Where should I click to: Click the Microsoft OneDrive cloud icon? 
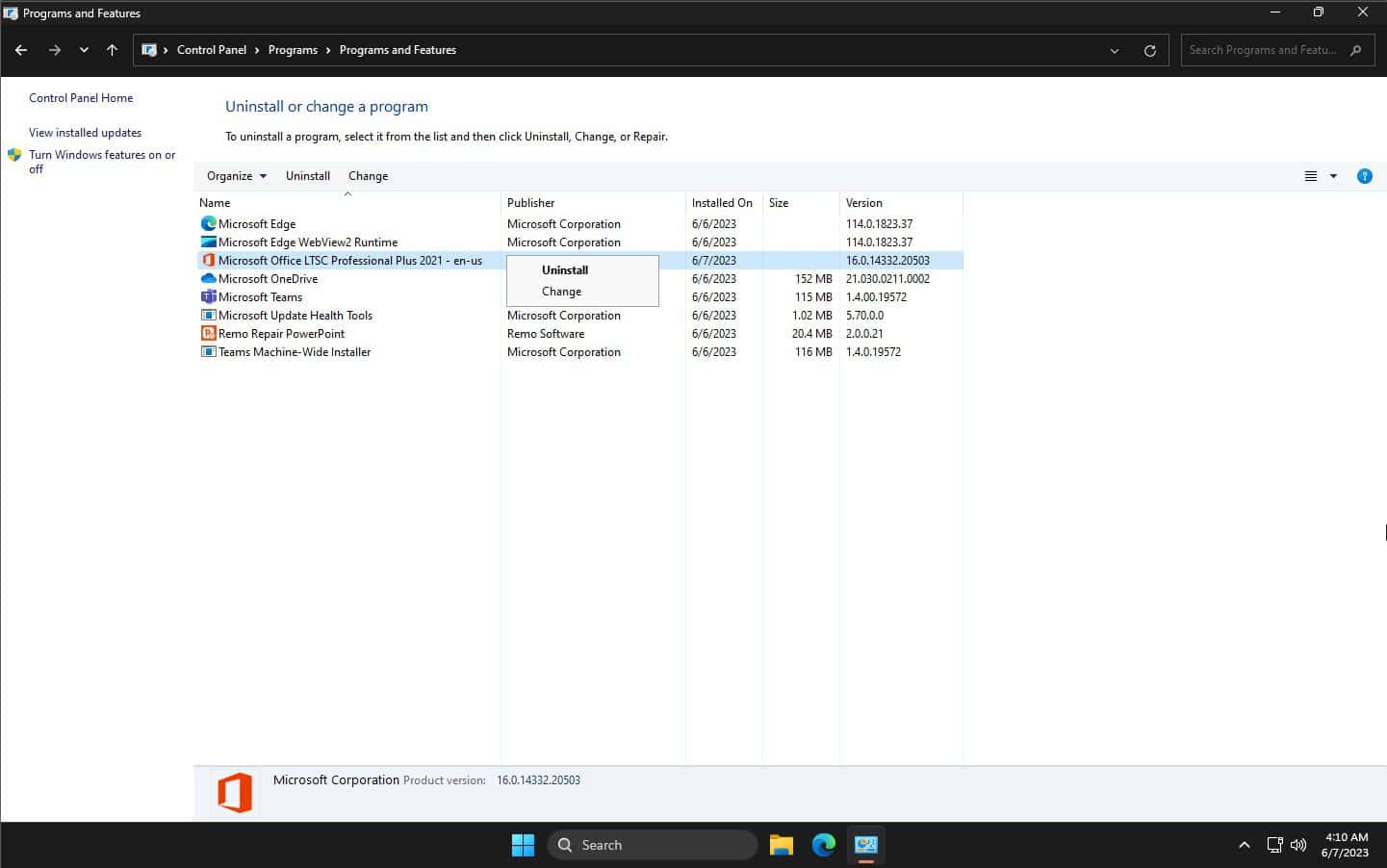(208, 278)
